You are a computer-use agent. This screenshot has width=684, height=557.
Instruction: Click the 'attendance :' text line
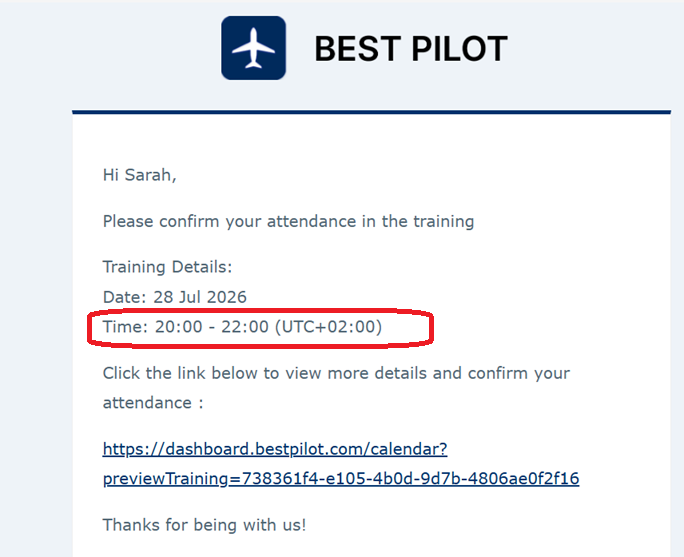coord(153,403)
